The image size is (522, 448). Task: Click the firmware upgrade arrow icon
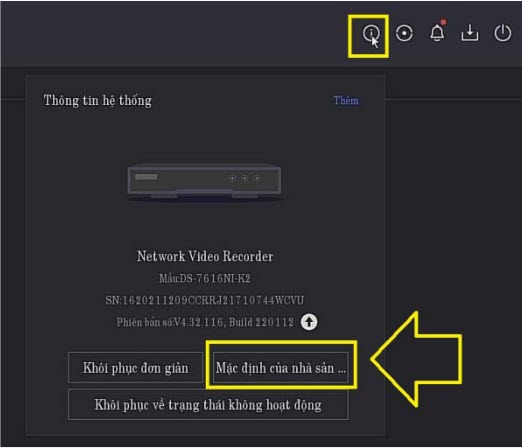tap(309, 322)
